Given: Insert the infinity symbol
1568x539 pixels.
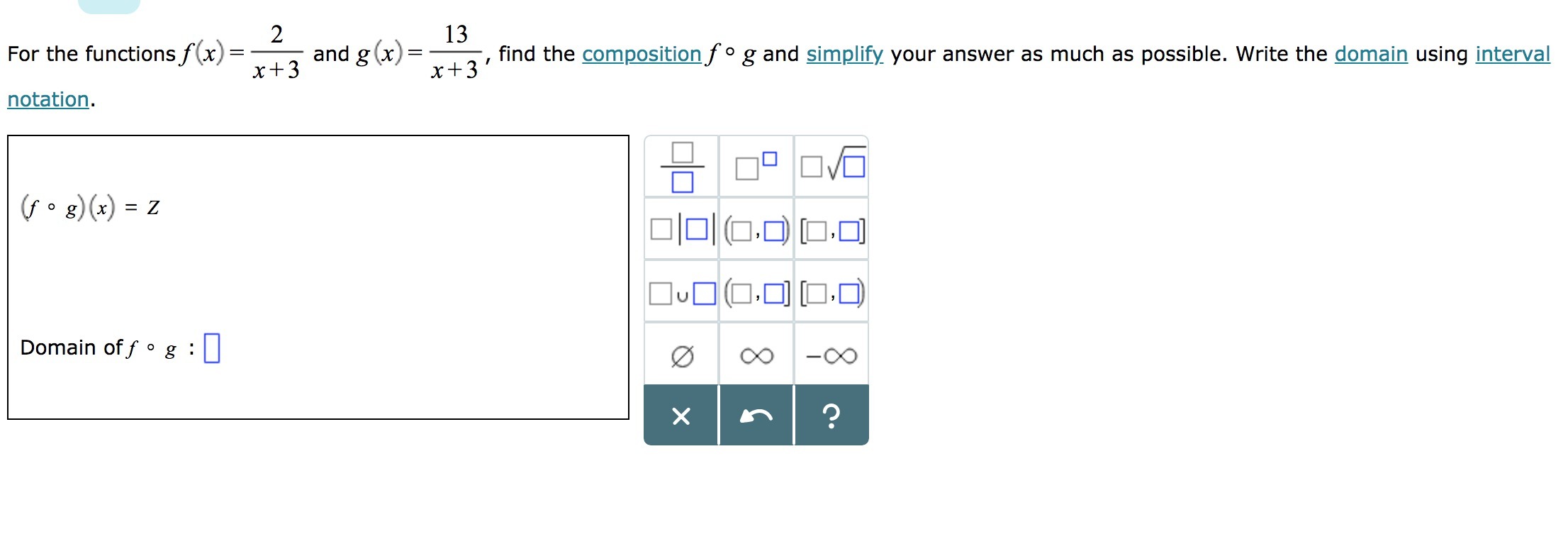Looking at the screenshot, I should click(x=756, y=355).
